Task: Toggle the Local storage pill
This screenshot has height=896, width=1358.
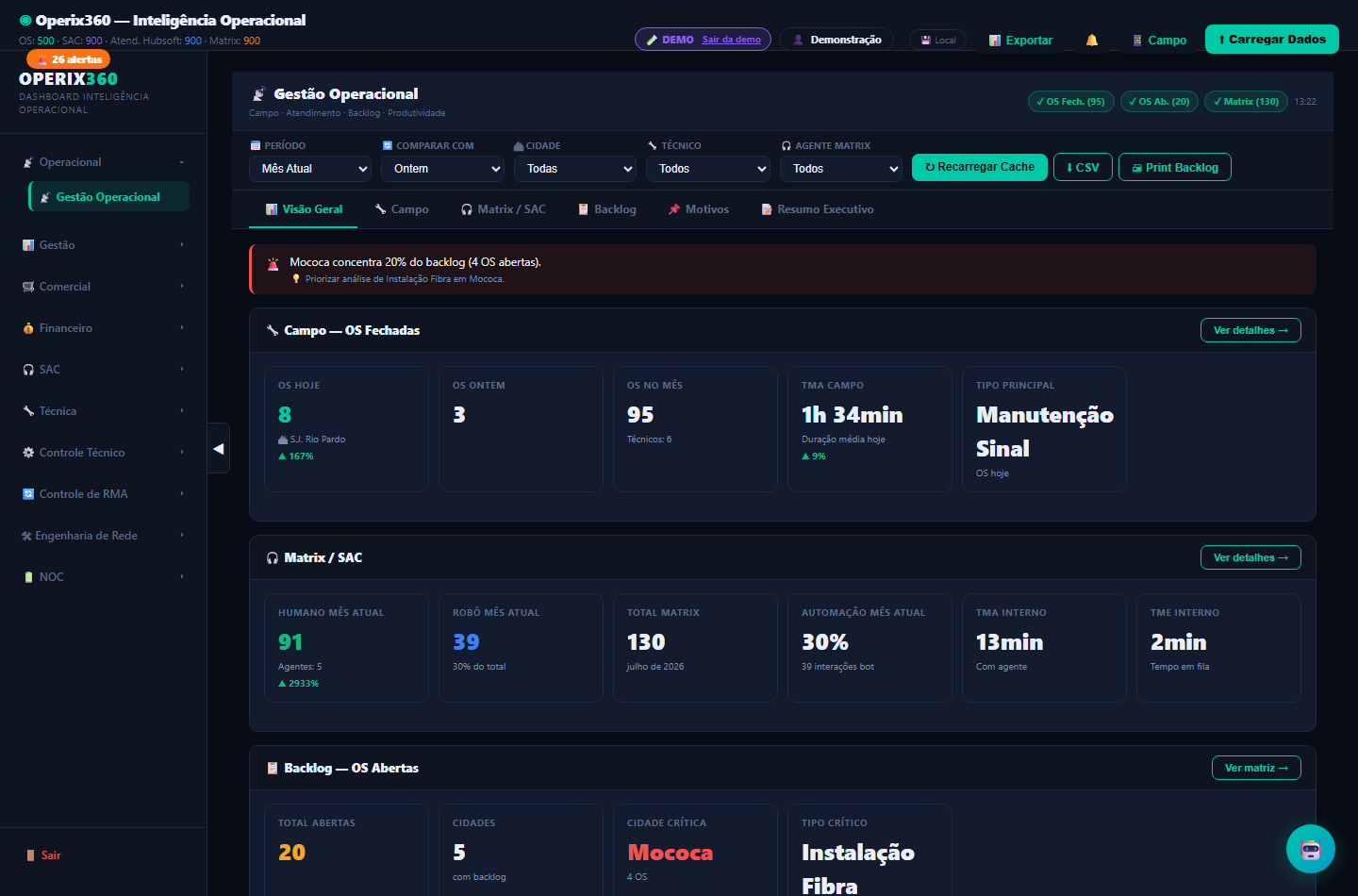Action: [937, 40]
